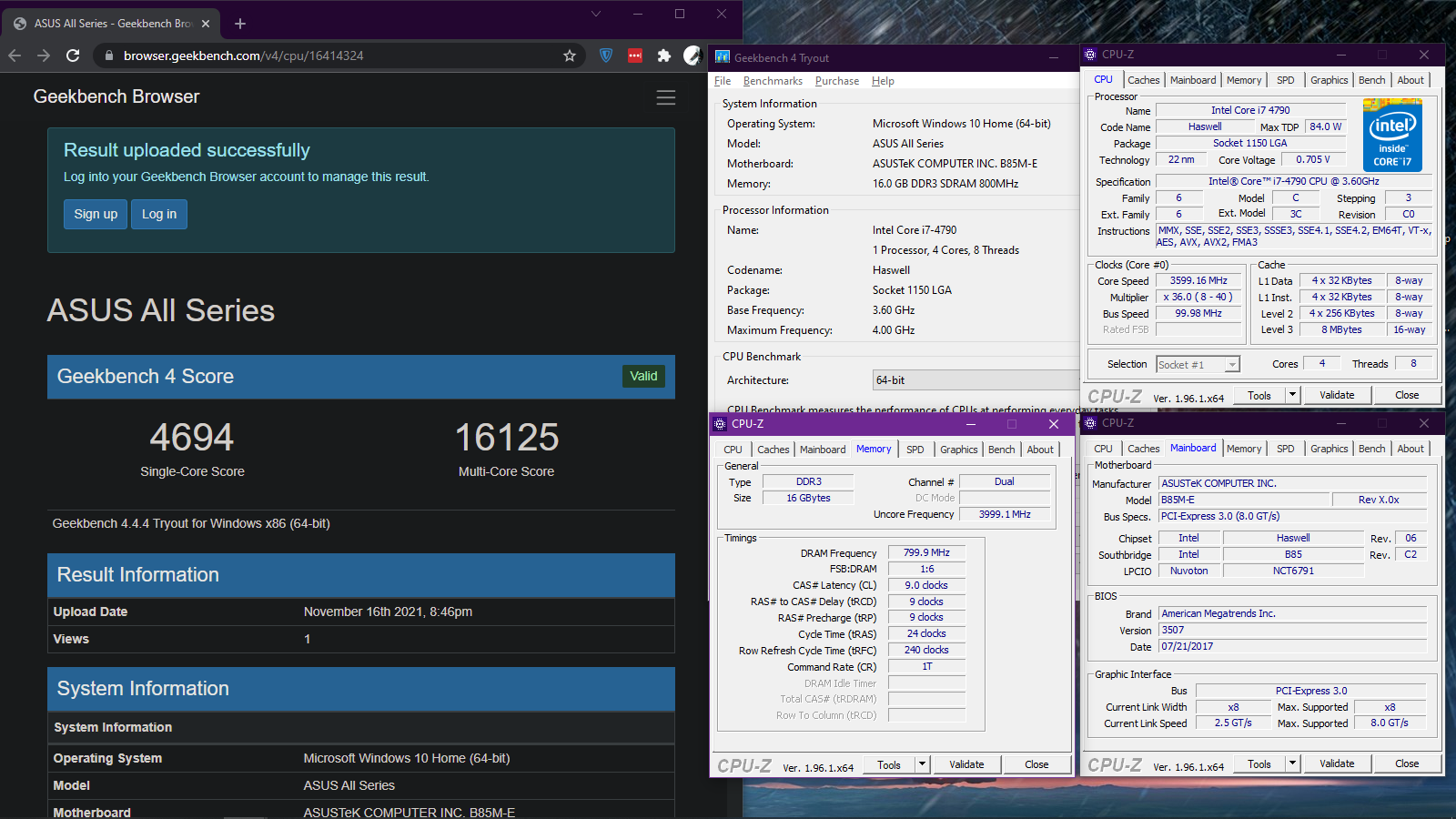The width and height of the screenshot is (1456, 819).
Task: Open the File menu in Geekbench
Action: coord(723,81)
